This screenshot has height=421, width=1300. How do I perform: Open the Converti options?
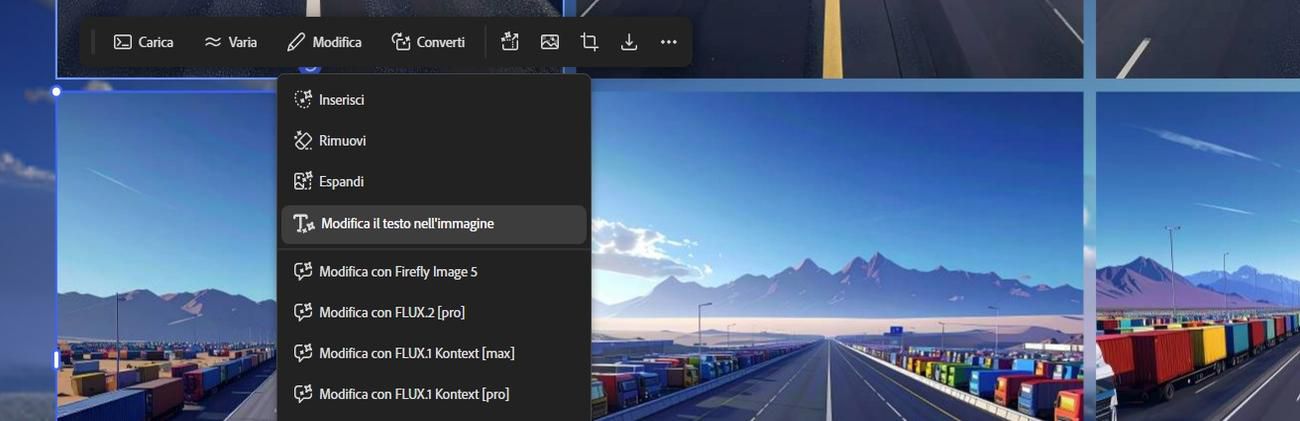[x=428, y=42]
